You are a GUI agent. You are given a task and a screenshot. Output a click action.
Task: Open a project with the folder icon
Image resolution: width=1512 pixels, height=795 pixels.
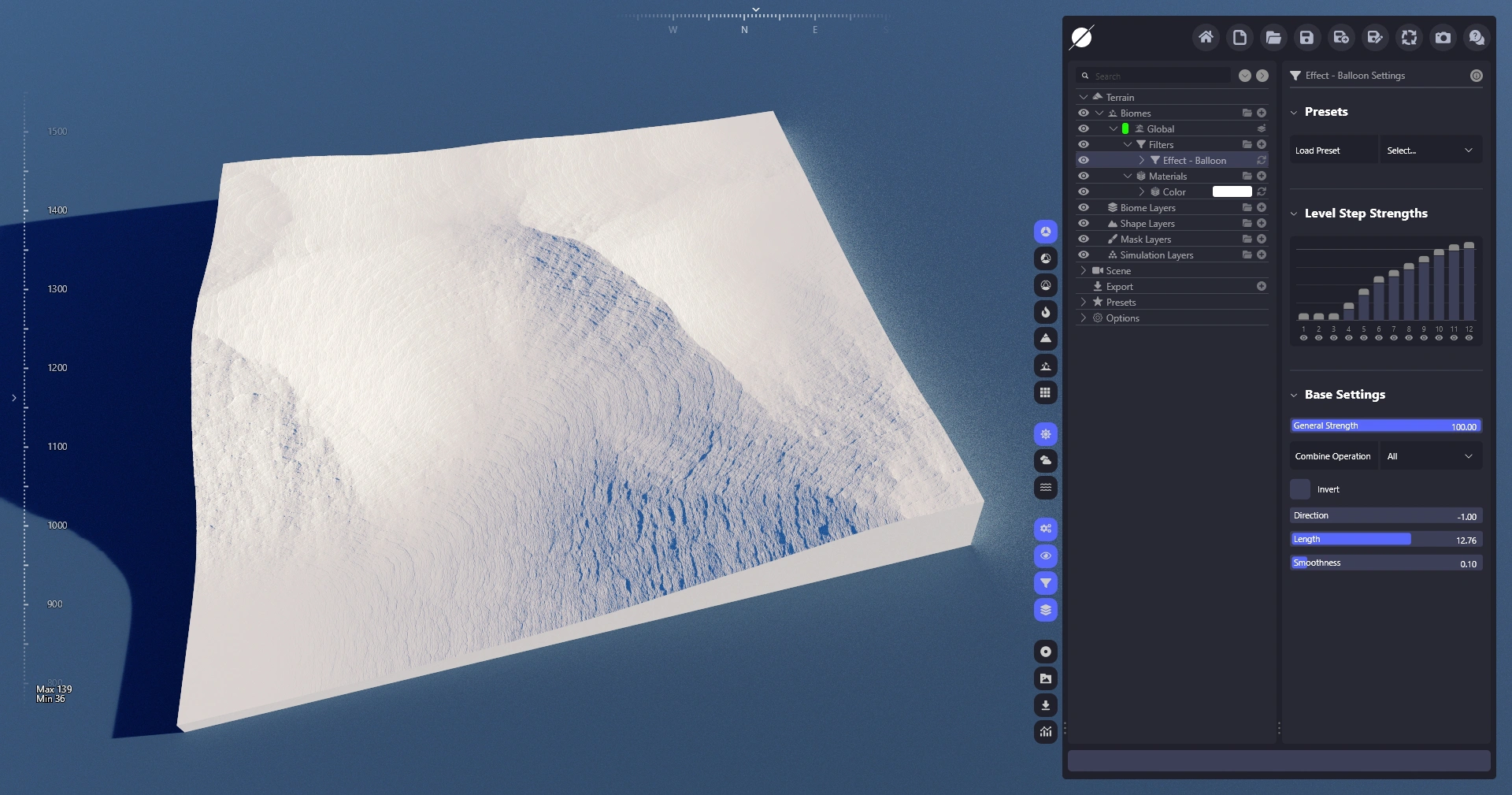click(1273, 37)
